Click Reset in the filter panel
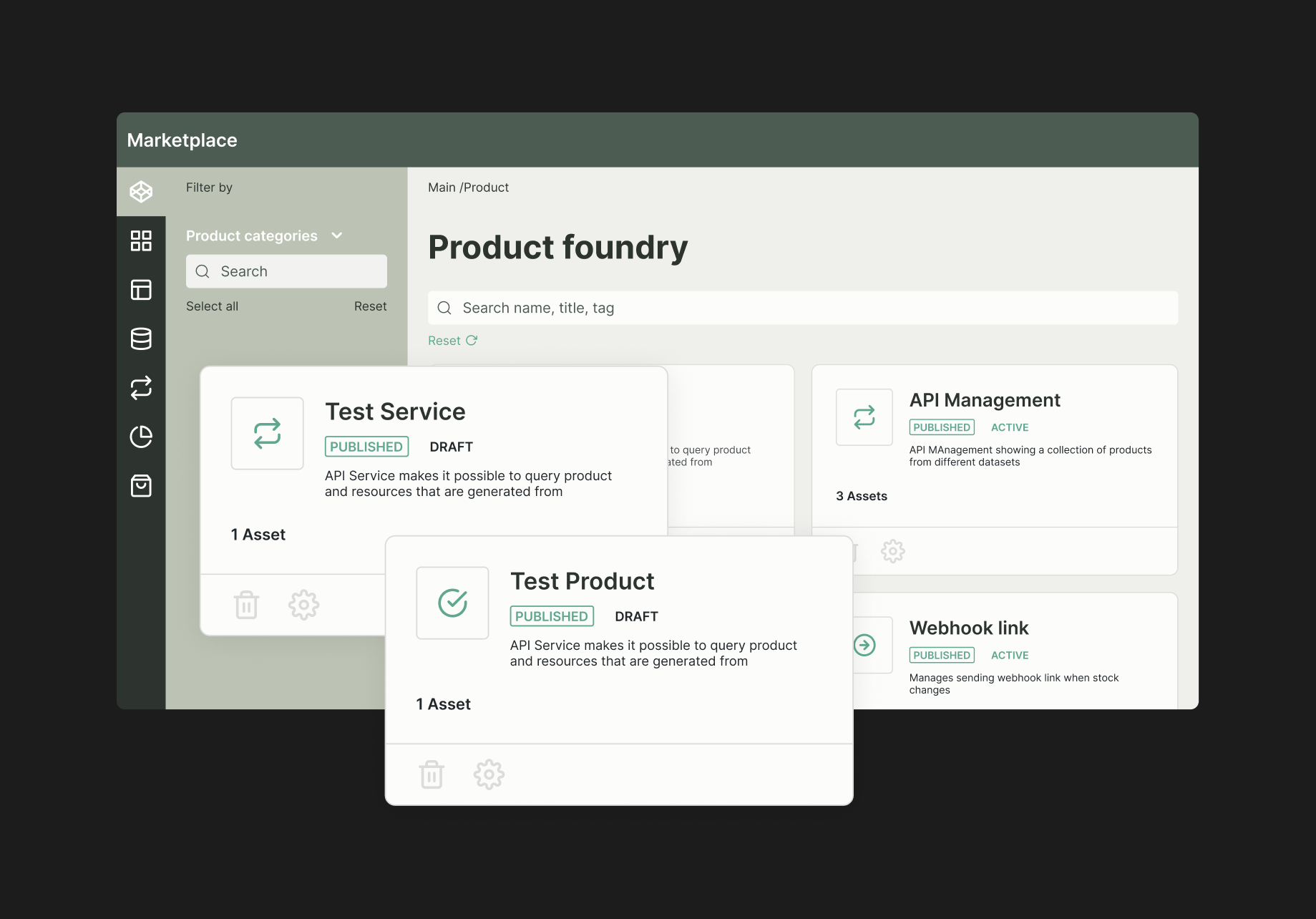 tap(370, 306)
